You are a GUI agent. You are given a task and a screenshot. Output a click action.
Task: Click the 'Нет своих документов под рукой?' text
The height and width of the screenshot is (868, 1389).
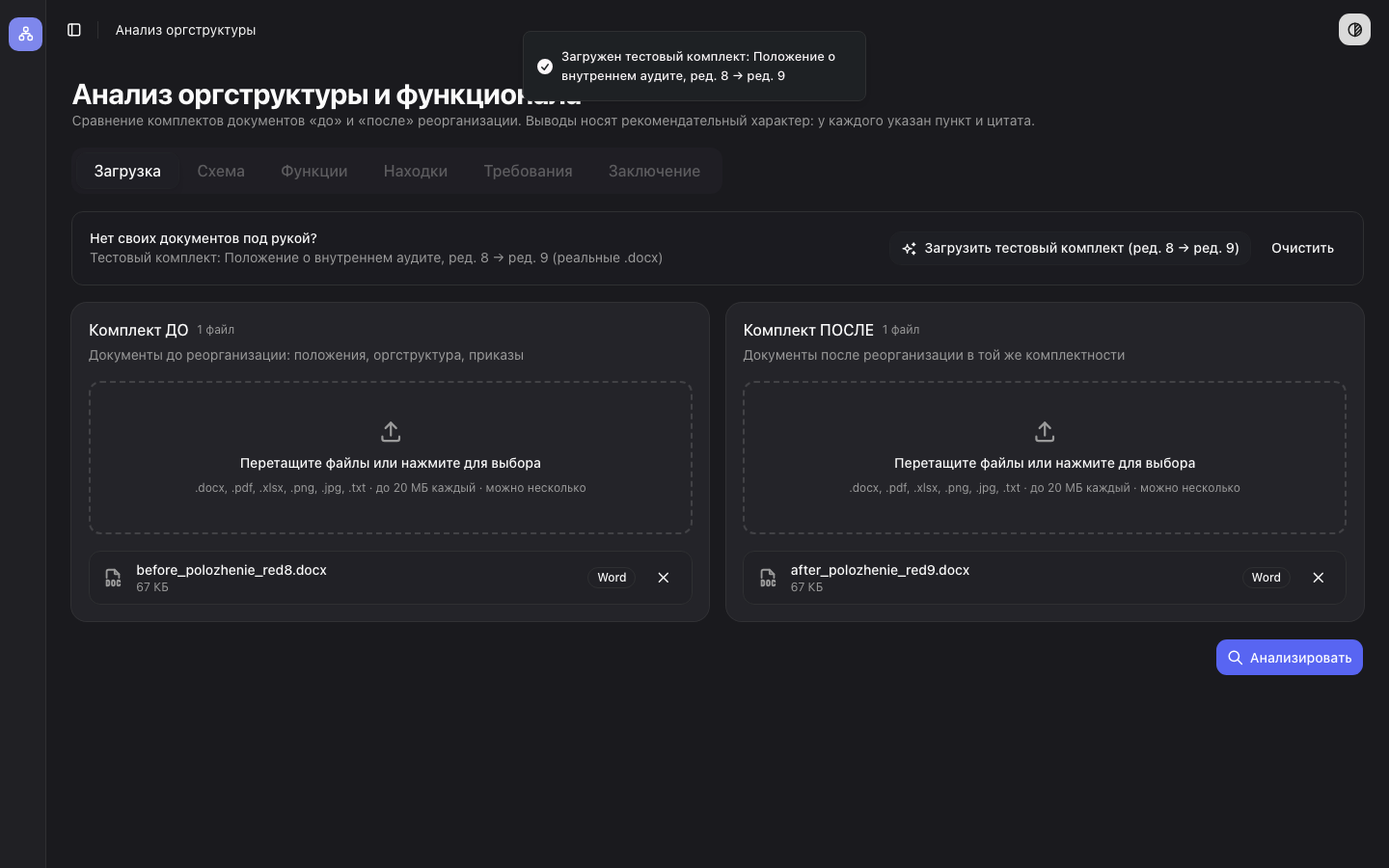[204, 238]
